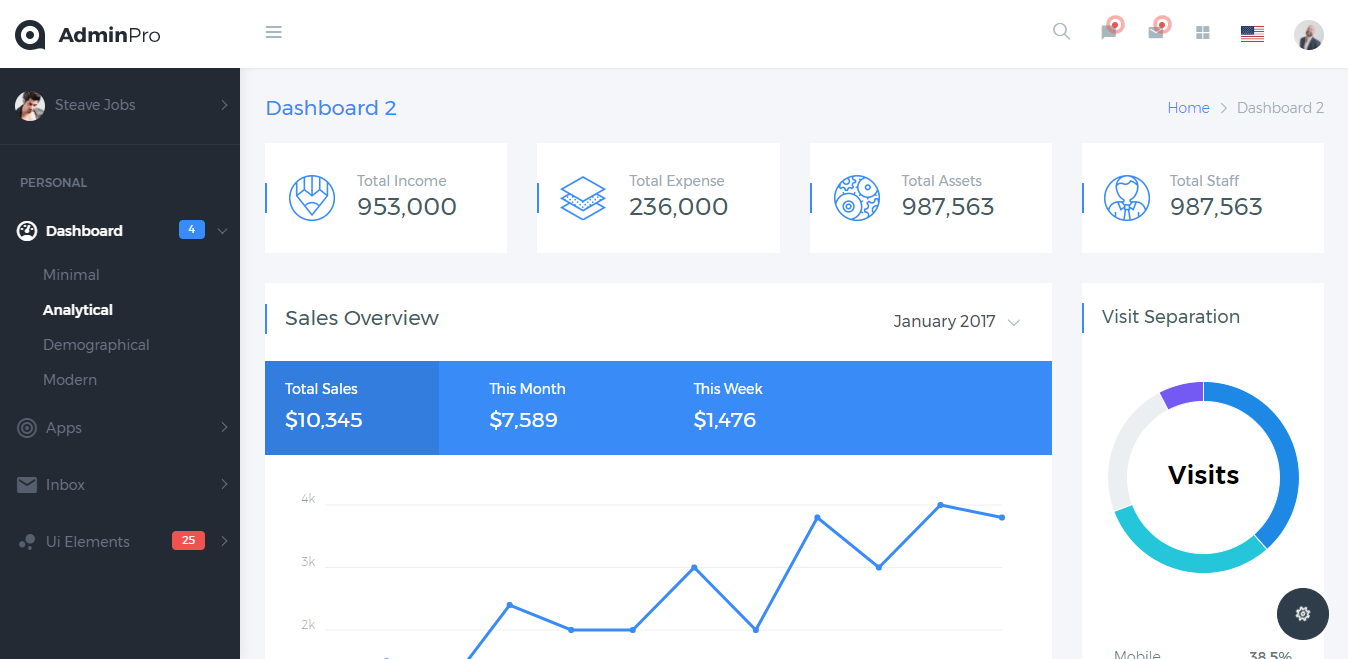Expand the Ui Elements menu chevron
Viewport: 1348px width, 659px height.
tap(224, 541)
